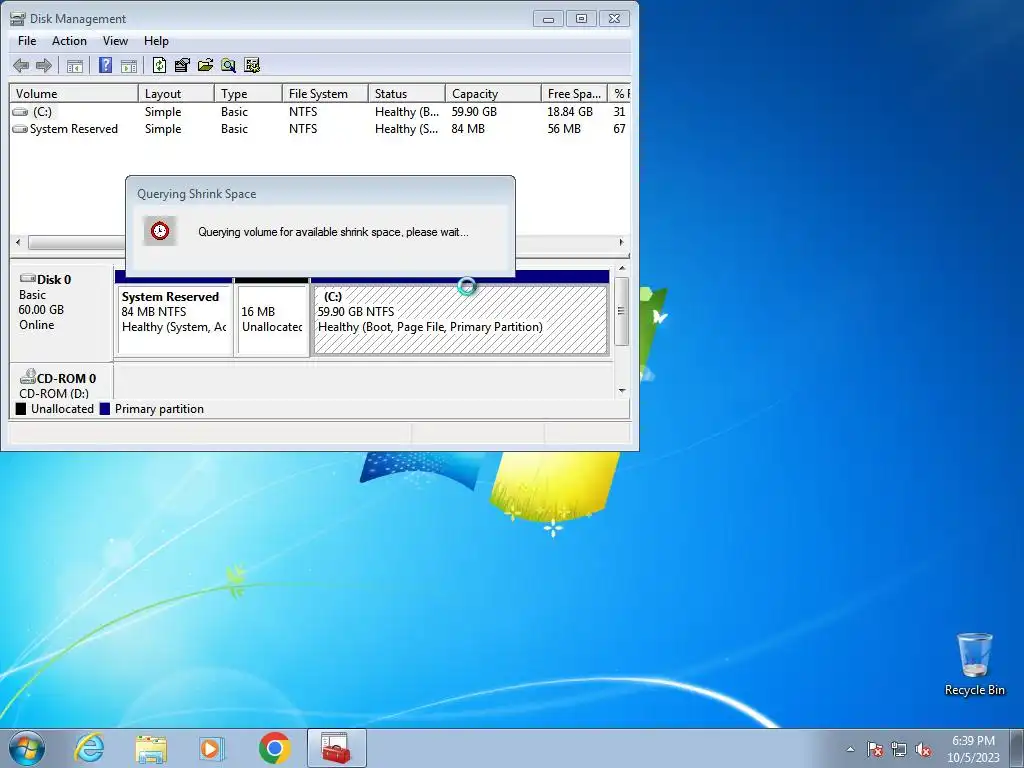The width and height of the screenshot is (1024, 768).
Task: Click the Disk 0 drive icon
Action: point(28,279)
